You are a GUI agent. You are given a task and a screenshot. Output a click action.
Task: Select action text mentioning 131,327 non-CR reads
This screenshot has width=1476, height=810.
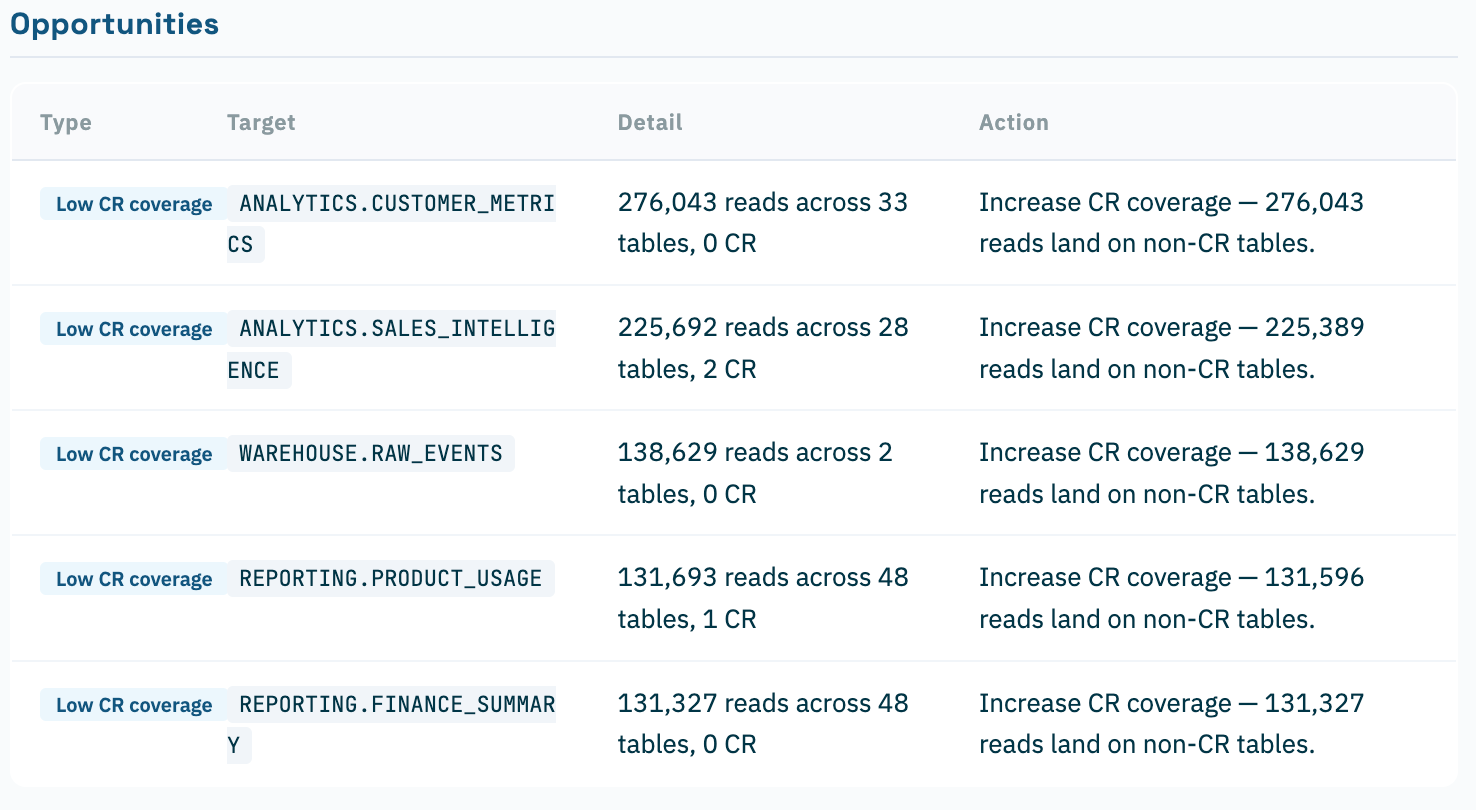point(1171,724)
